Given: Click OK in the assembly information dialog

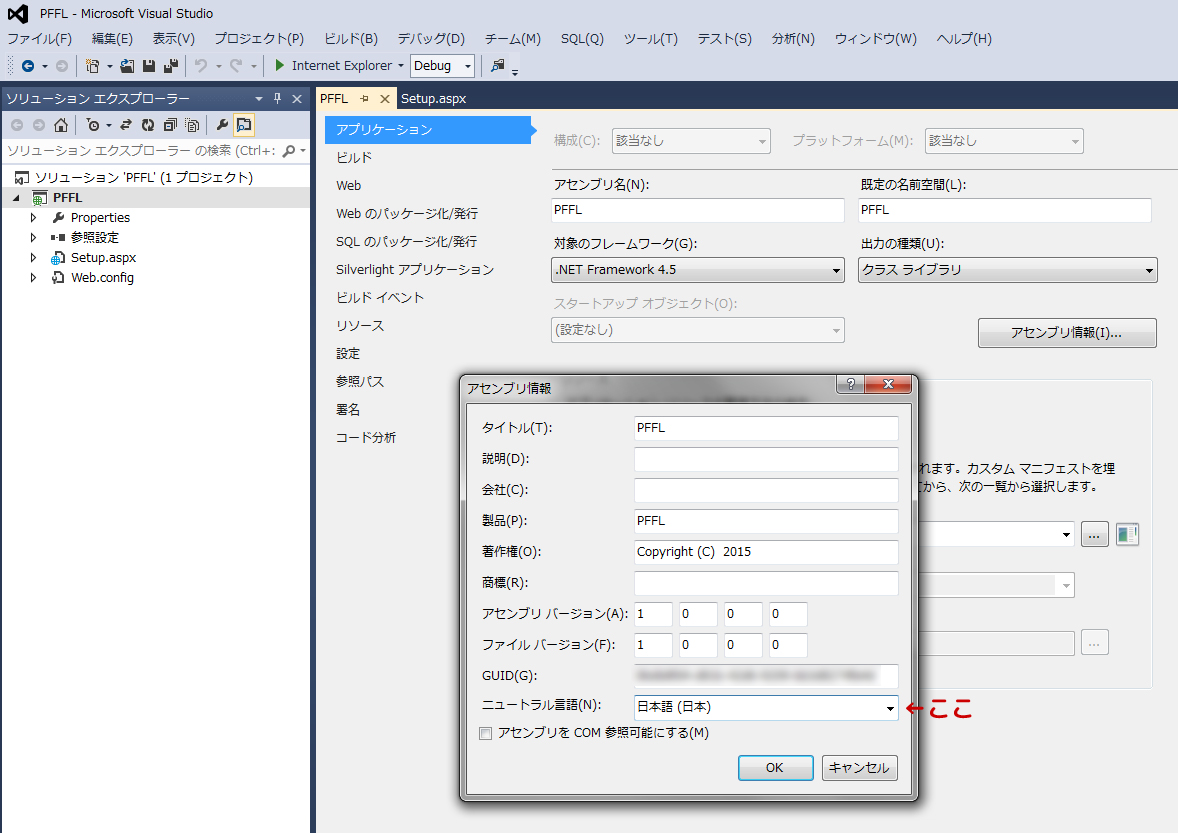Looking at the screenshot, I should 775,768.
